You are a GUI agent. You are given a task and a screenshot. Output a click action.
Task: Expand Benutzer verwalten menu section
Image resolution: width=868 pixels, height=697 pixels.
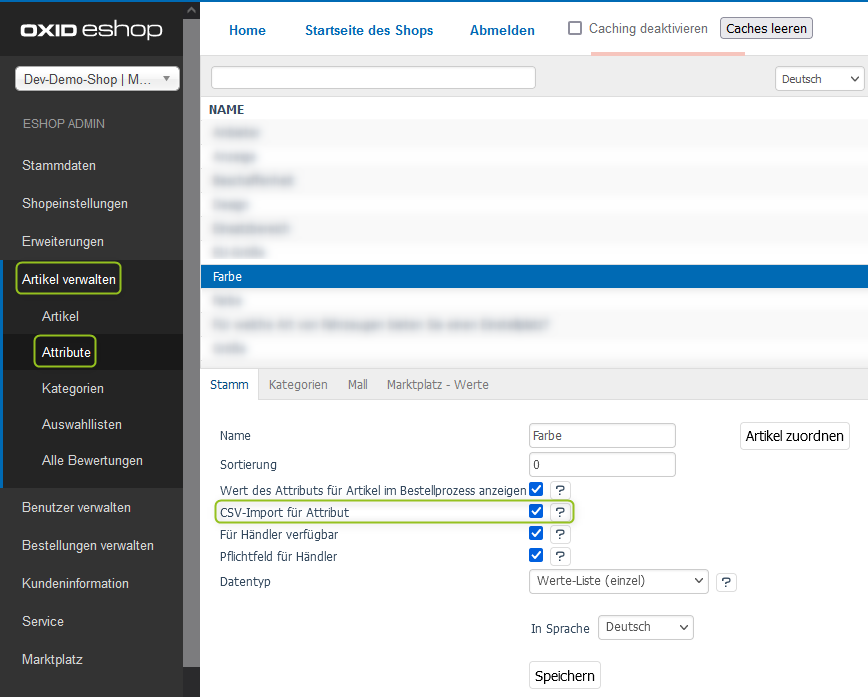tap(76, 508)
